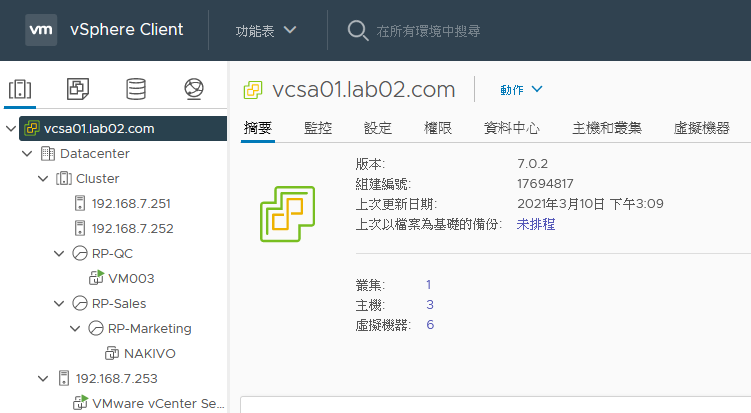Viewport: 751px width, 413px height.
Task: Select host 192.168.7.253 label
Action: [116, 379]
